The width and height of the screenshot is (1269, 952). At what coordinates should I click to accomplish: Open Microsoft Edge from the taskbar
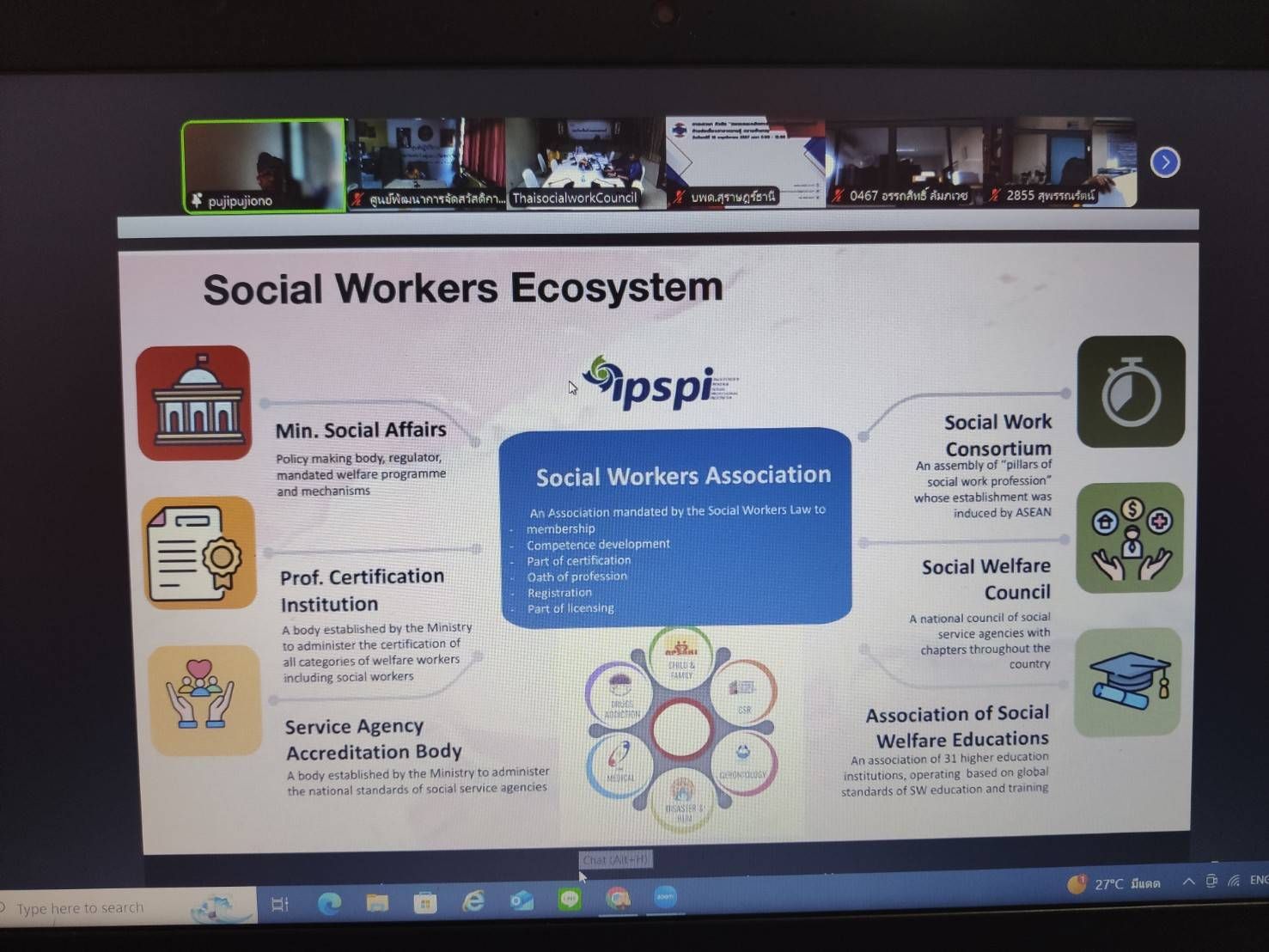(329, 902)
